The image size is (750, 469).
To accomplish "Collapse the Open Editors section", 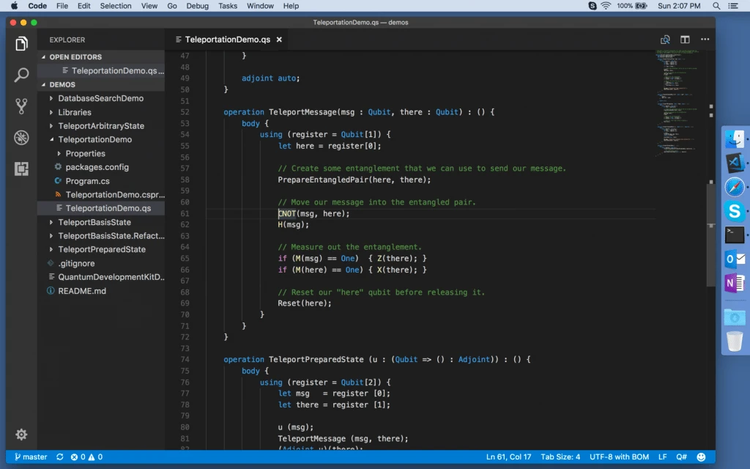I will [72, 57].
